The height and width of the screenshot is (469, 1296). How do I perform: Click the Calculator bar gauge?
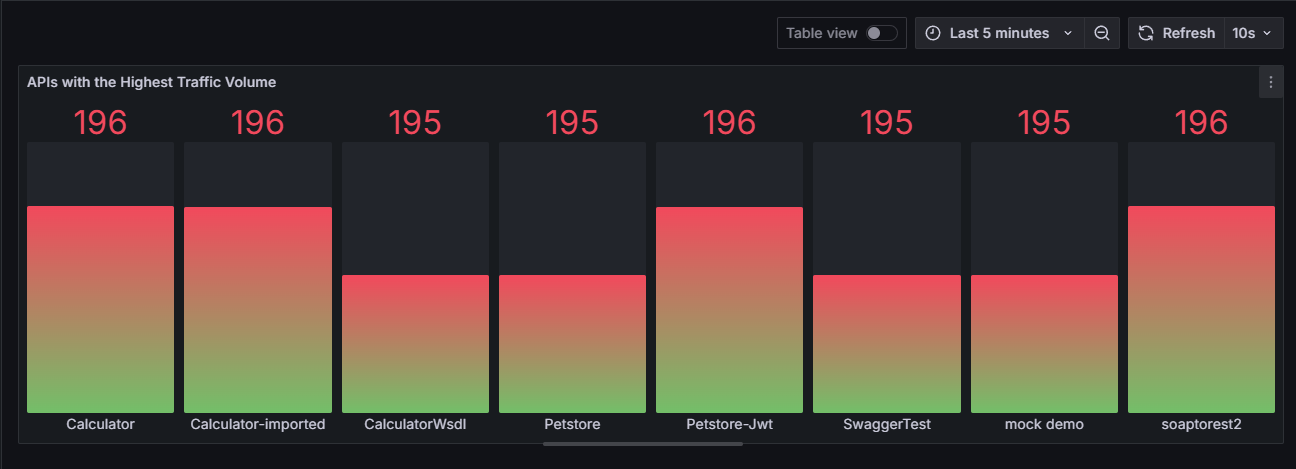(x=100, y=309)
